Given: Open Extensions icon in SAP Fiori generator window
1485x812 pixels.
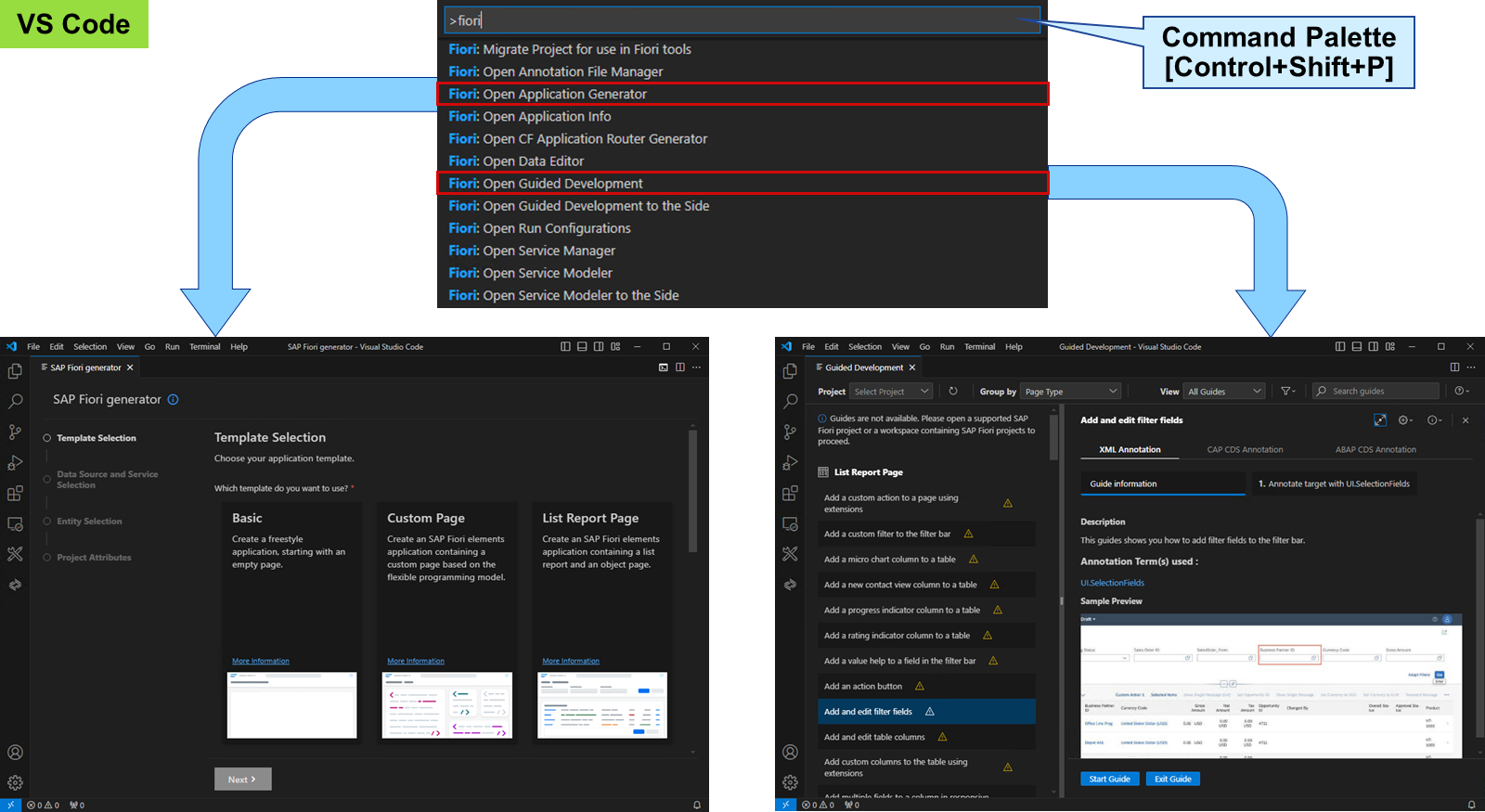Looking at the screenshot, I should click(15, 493).
